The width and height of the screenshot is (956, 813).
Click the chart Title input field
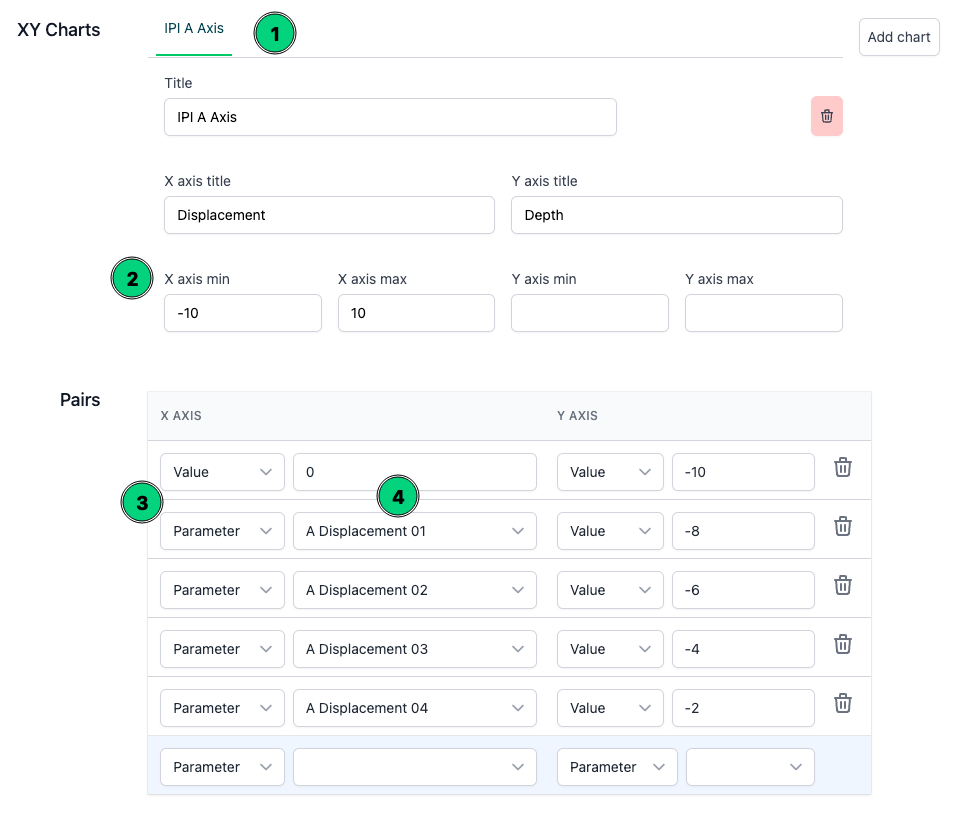[x=390, y=117]
